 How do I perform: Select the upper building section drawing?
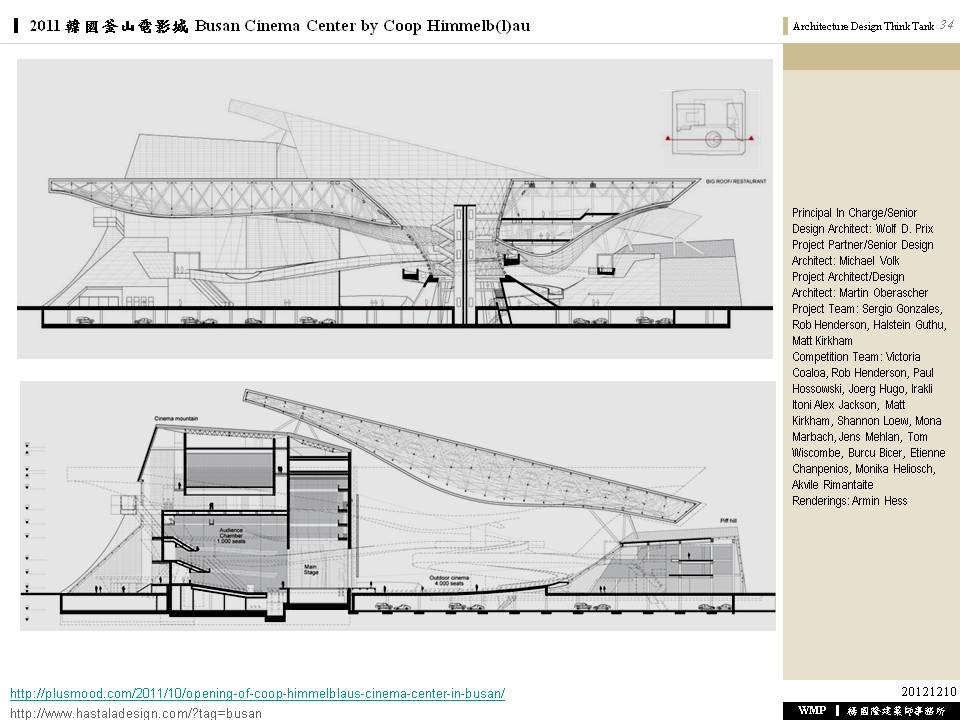[395, 208]
